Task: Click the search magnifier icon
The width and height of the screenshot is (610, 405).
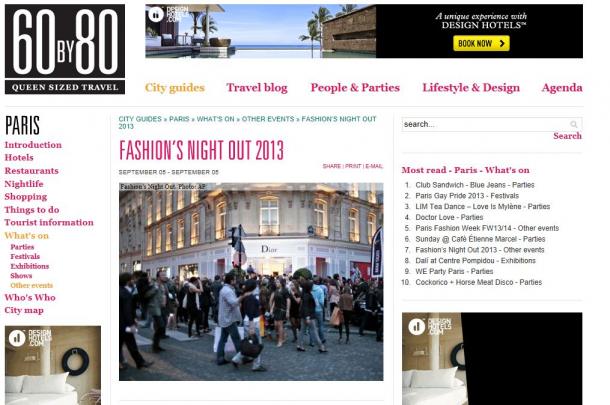Action: click(x=573, y=124)
